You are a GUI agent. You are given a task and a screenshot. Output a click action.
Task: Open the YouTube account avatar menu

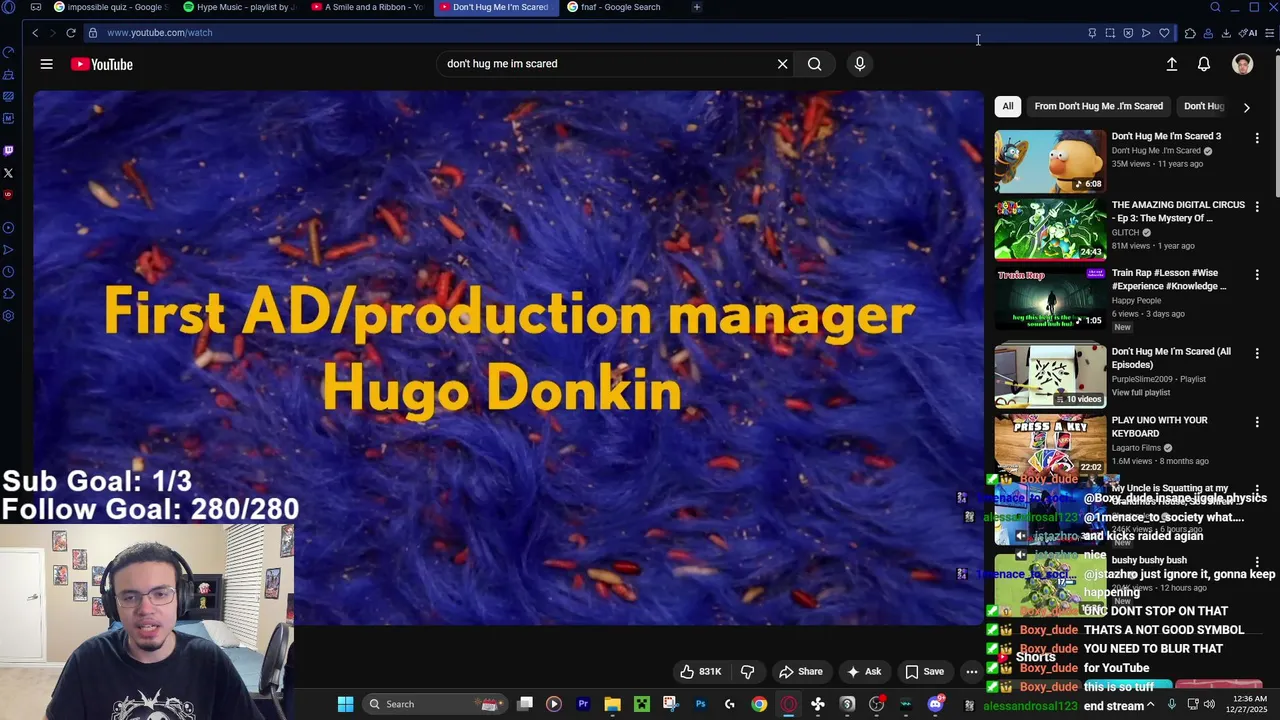point(1242,64)
